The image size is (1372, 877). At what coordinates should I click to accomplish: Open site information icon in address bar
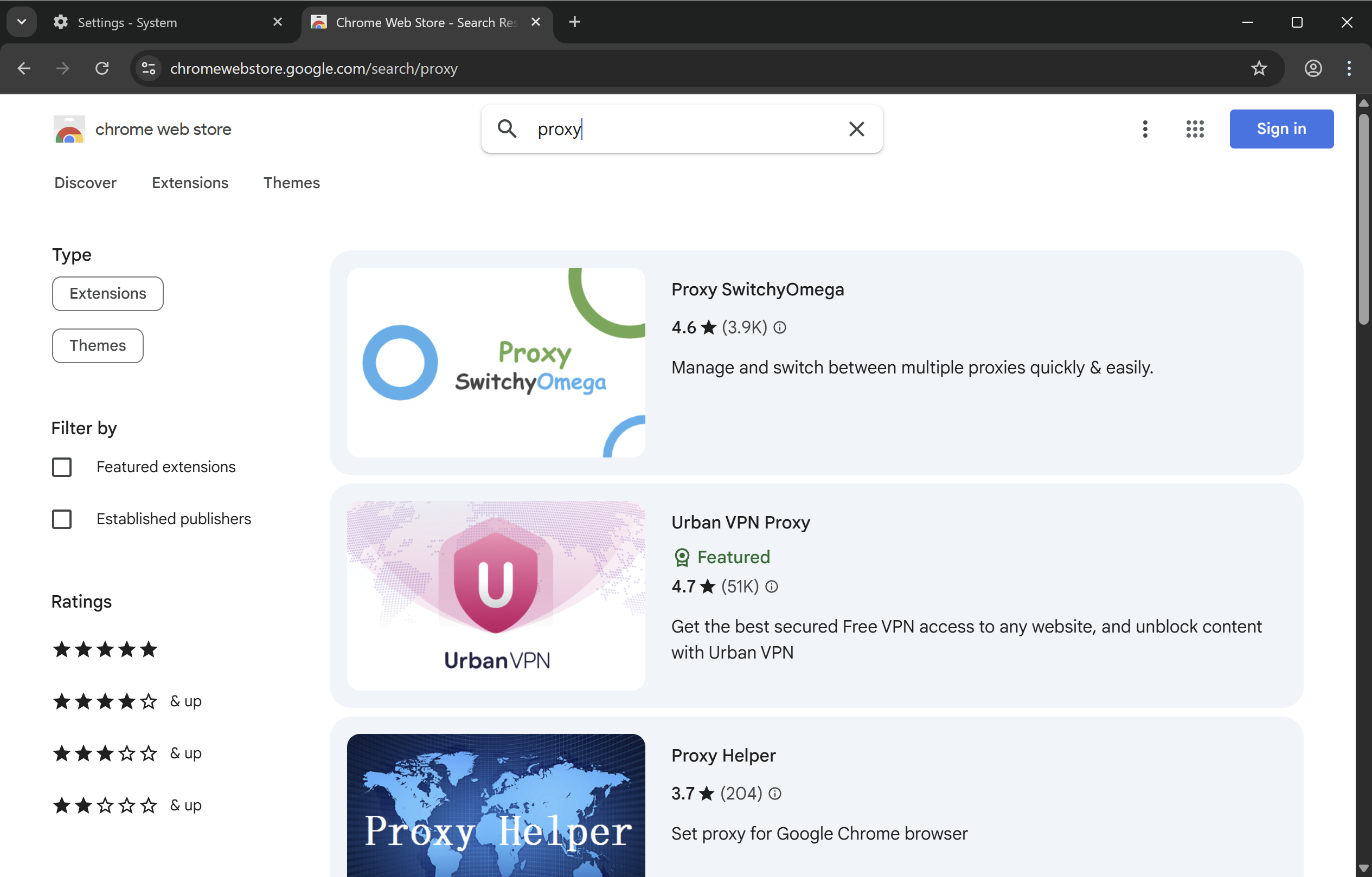click(149, 69)
